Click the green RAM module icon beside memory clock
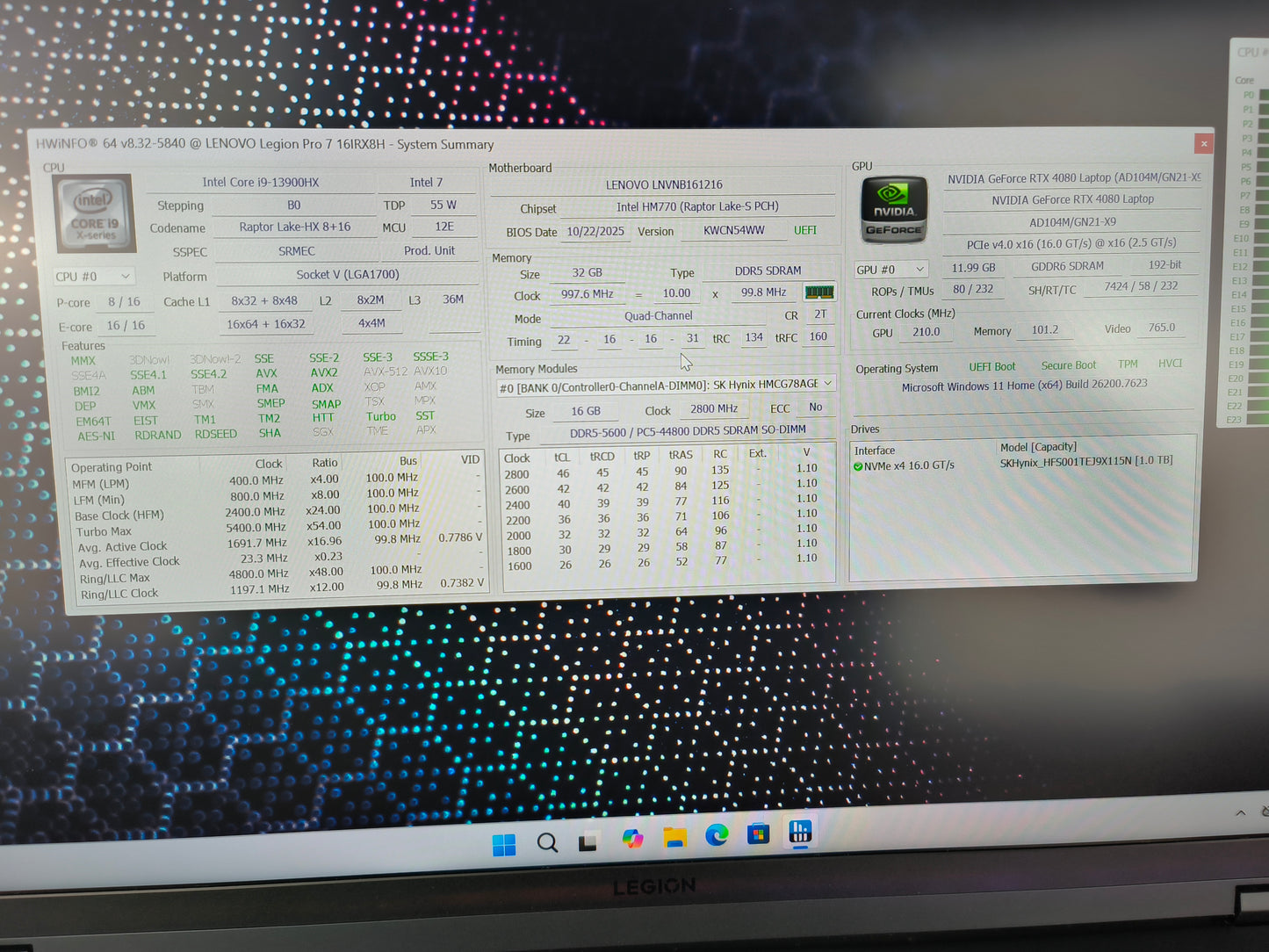1269x952 pixels. tap(819, 292)
